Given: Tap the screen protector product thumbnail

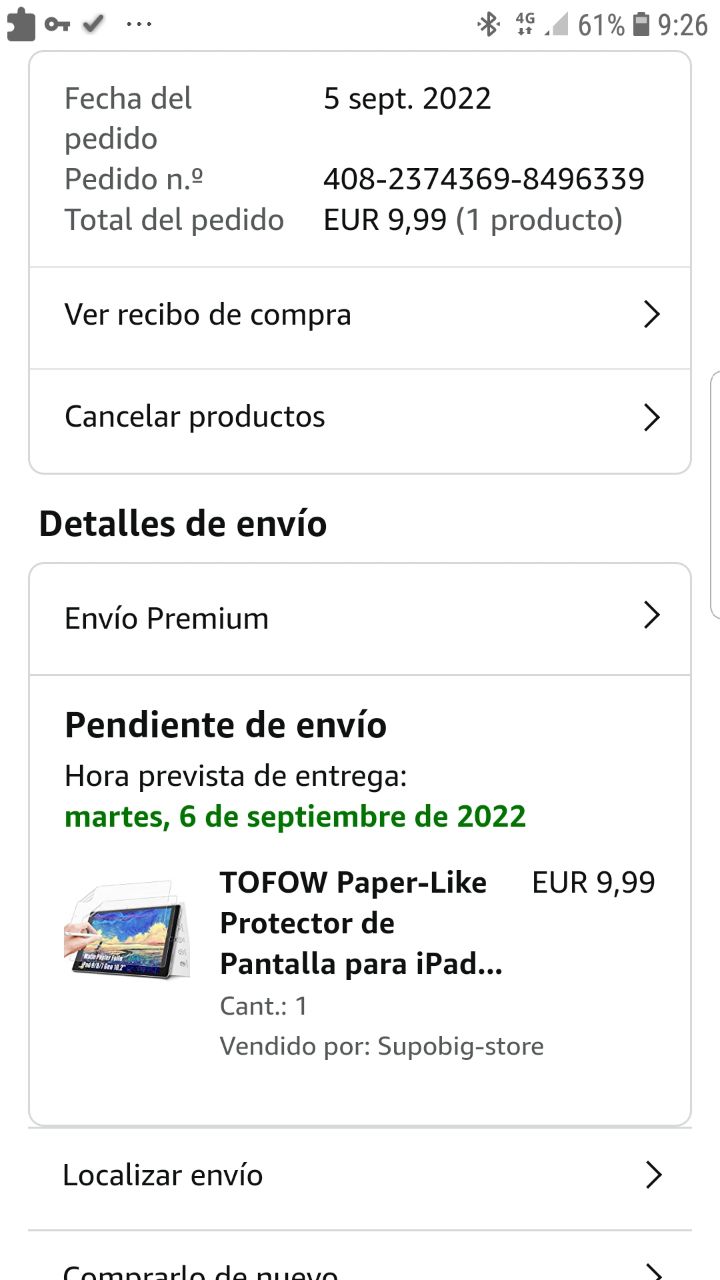Looking at the screenshot, I should click(124, 930).
